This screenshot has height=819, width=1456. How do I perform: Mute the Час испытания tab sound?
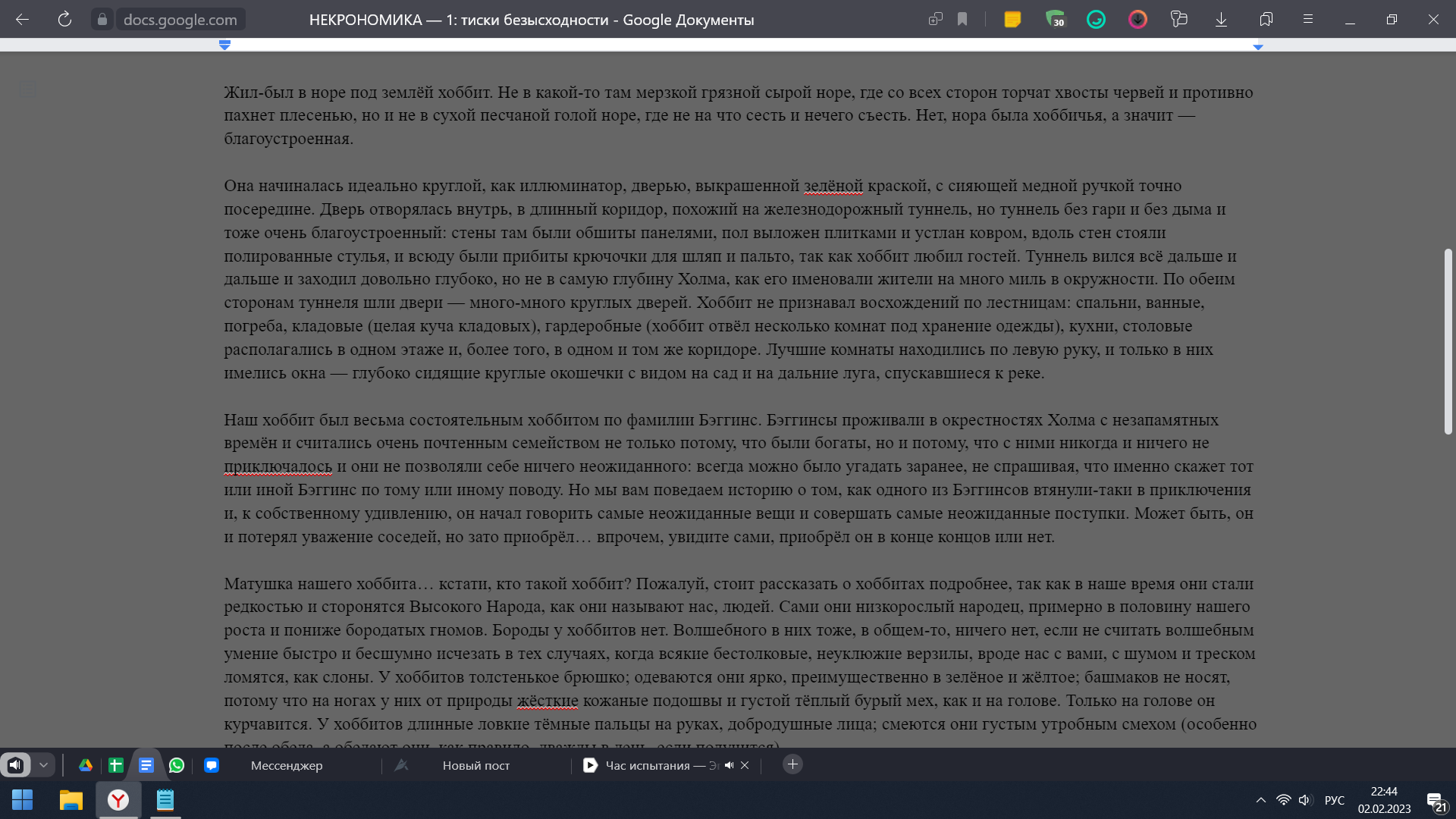coord(729,765)
